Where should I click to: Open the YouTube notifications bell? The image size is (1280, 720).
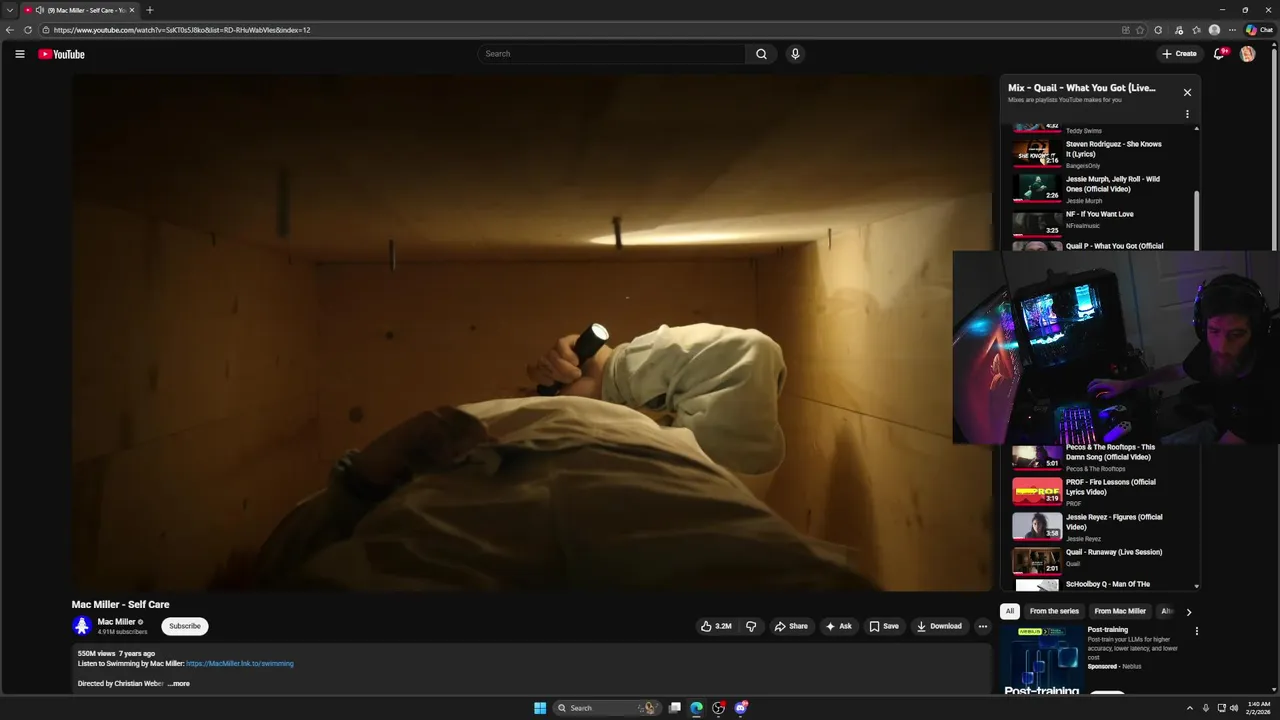(1218, 54)
